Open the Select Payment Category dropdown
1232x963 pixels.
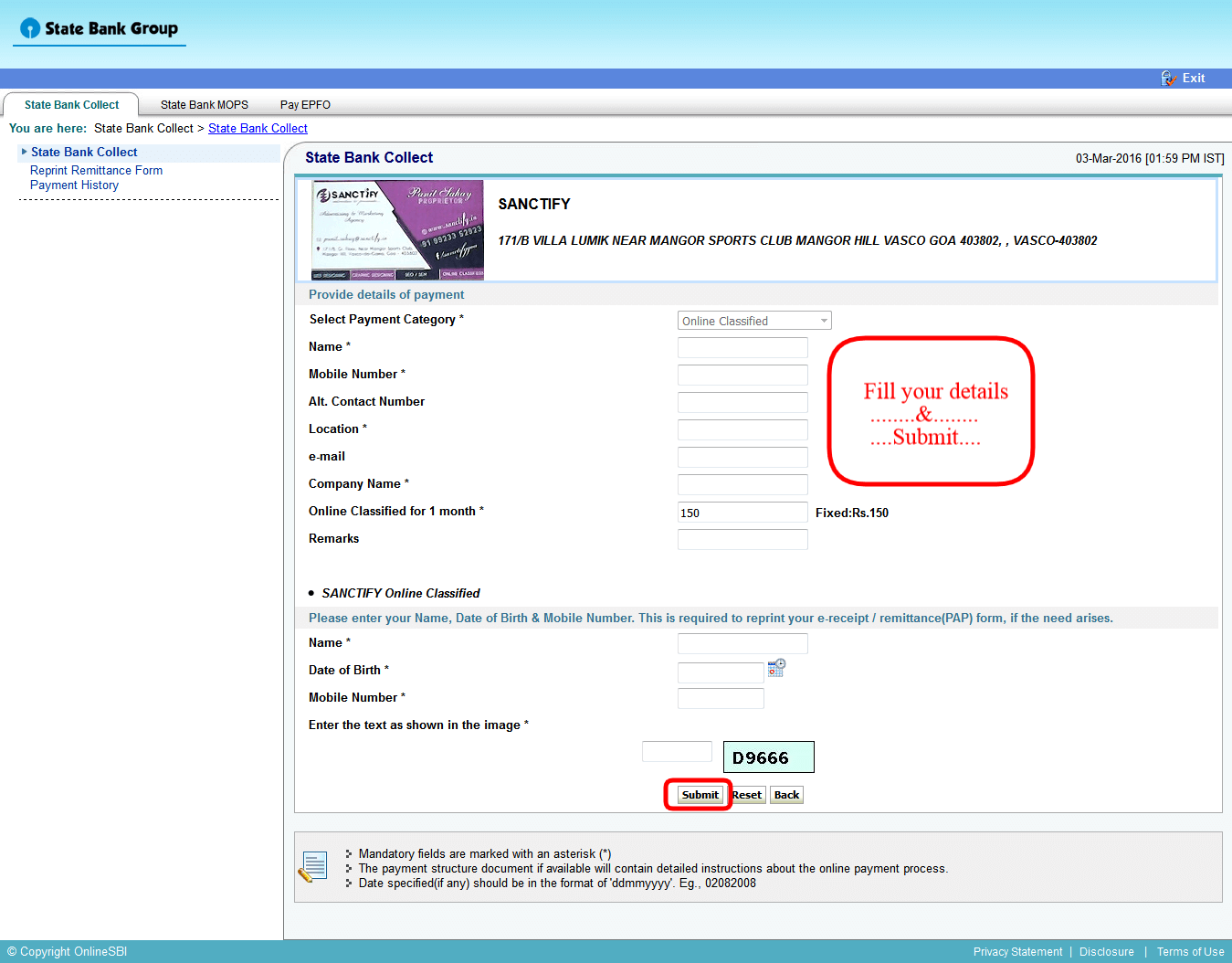(x=754, y=321)
